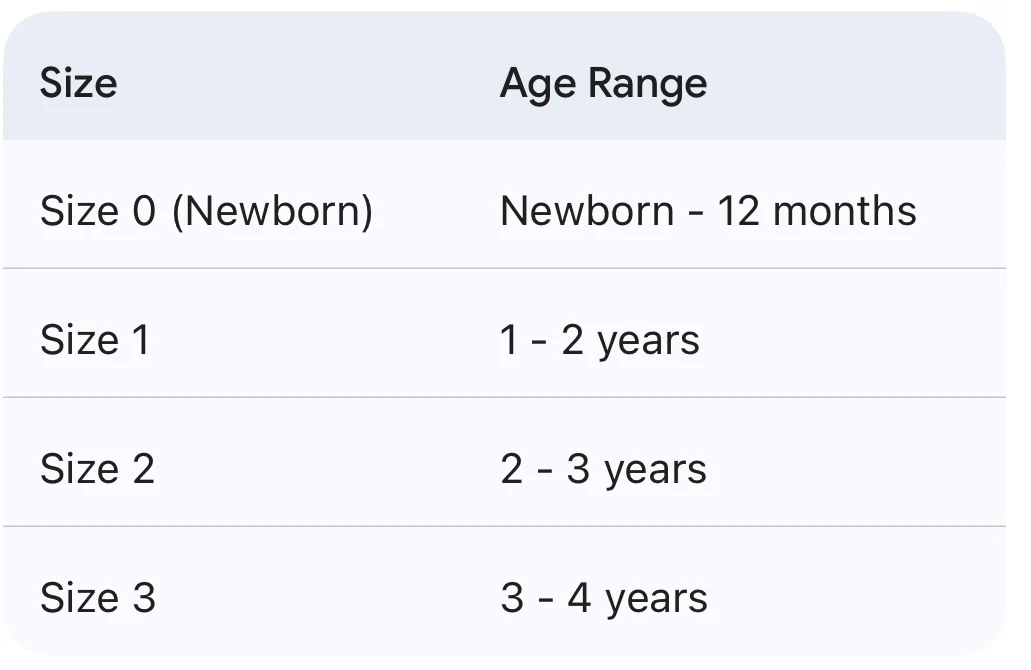Screen dimensions: 1031x670
Task: Click the Size 2 cell
Action: coord(97,469)
